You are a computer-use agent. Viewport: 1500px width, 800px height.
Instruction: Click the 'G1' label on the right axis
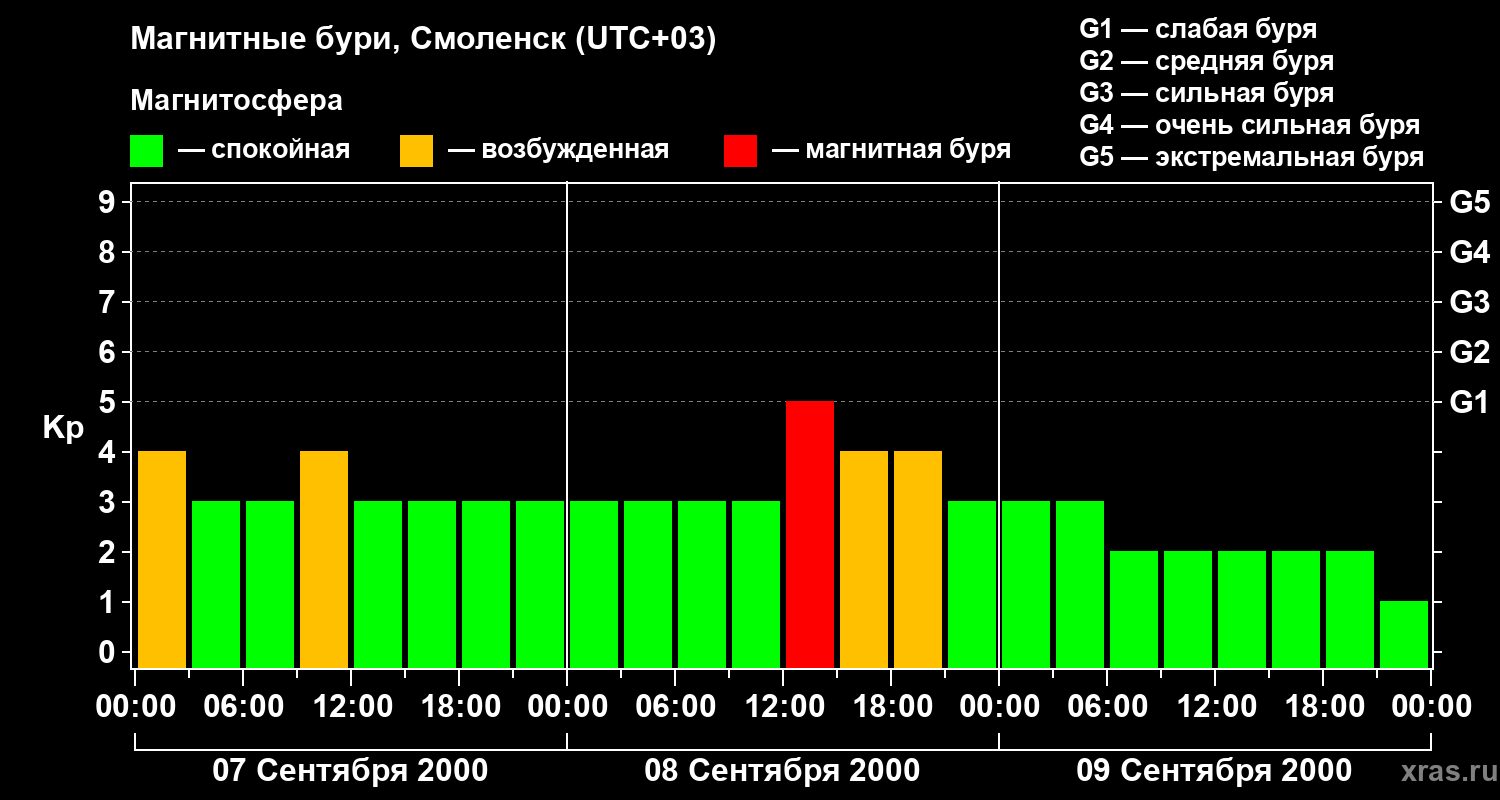point(1469,403)
